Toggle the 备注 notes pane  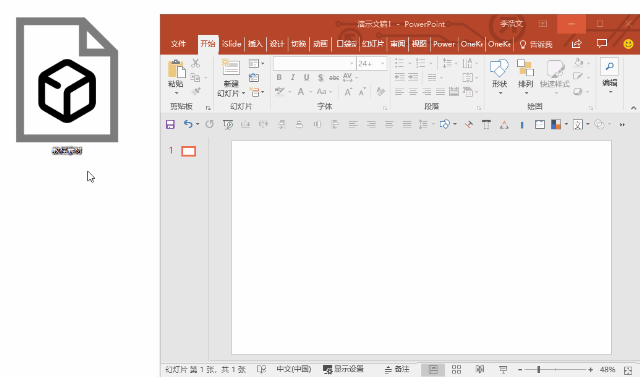397,369
